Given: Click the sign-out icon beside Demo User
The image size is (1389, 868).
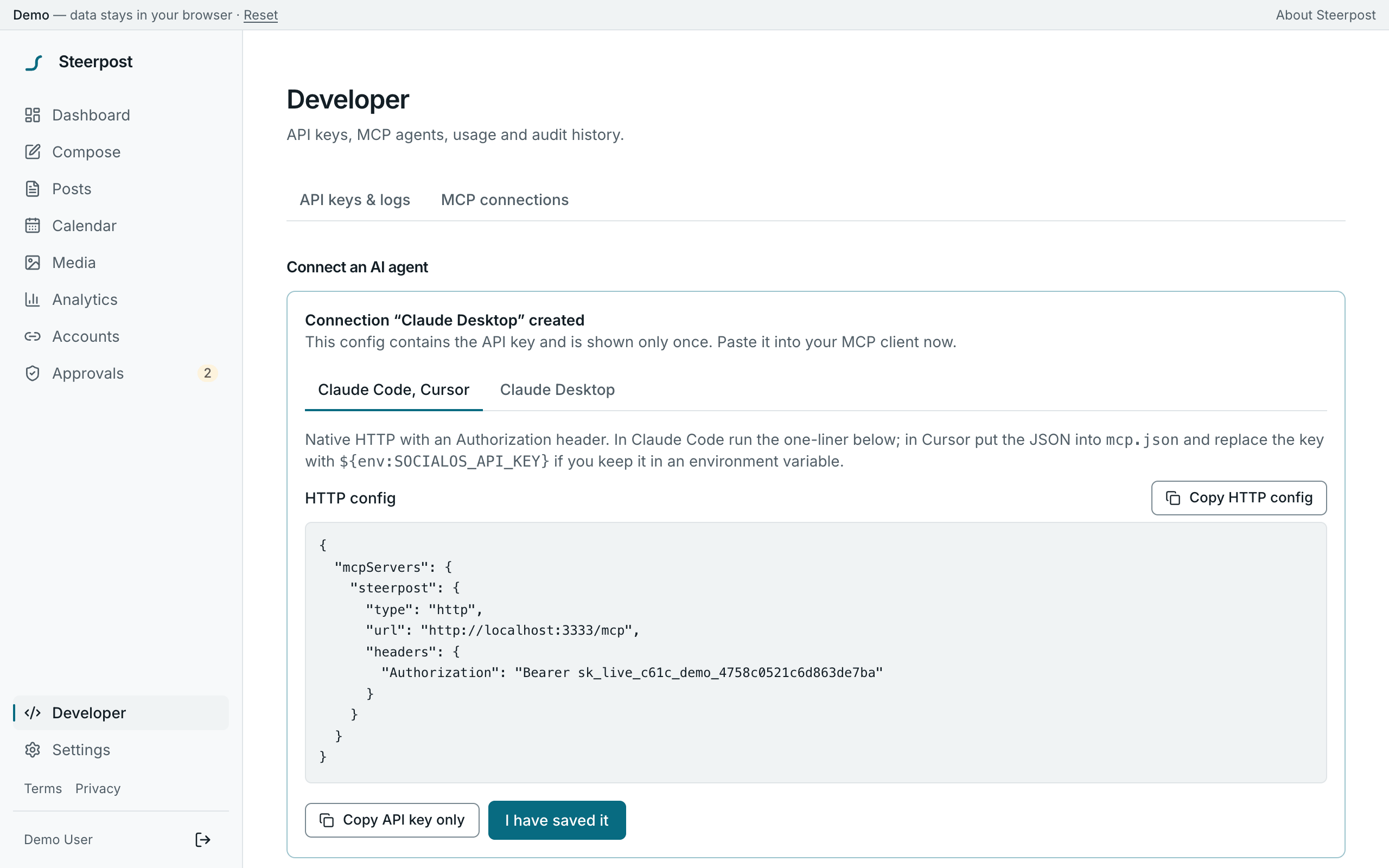Looking at the screenshot, I should tap(202, 840).
